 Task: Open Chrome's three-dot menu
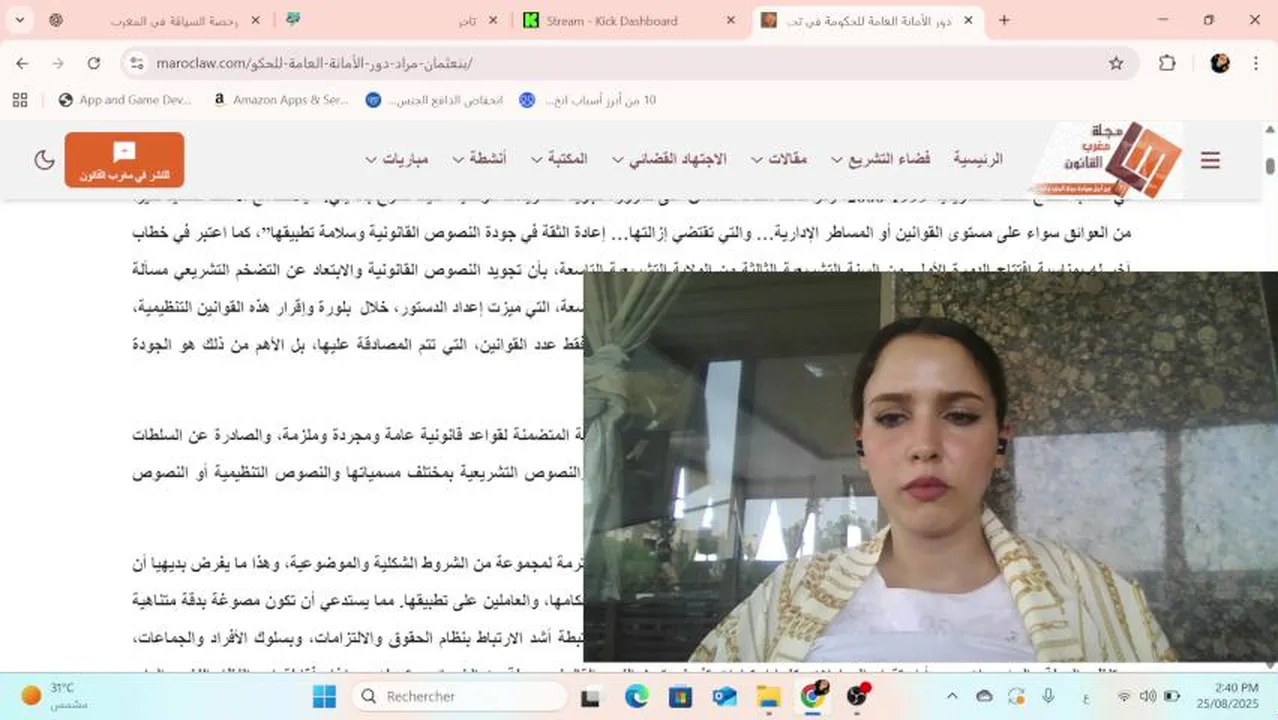pyautogui.click(x=1256, y=63)
